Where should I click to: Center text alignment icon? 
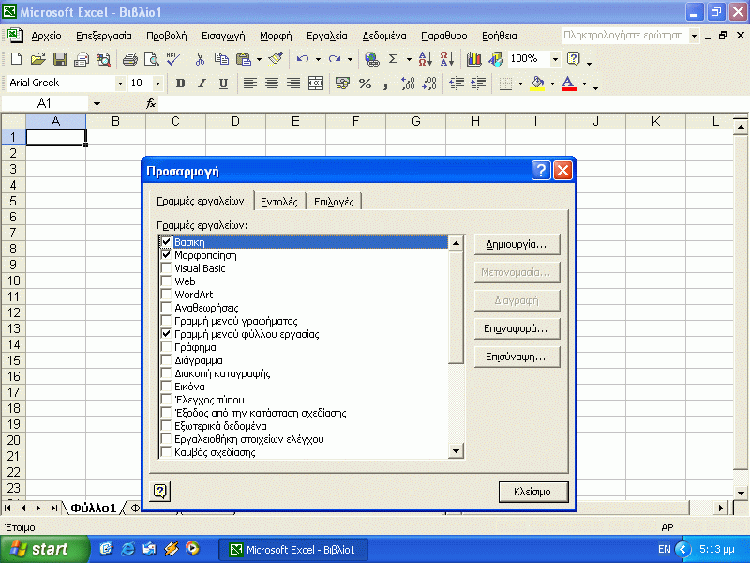pos(271,83)
